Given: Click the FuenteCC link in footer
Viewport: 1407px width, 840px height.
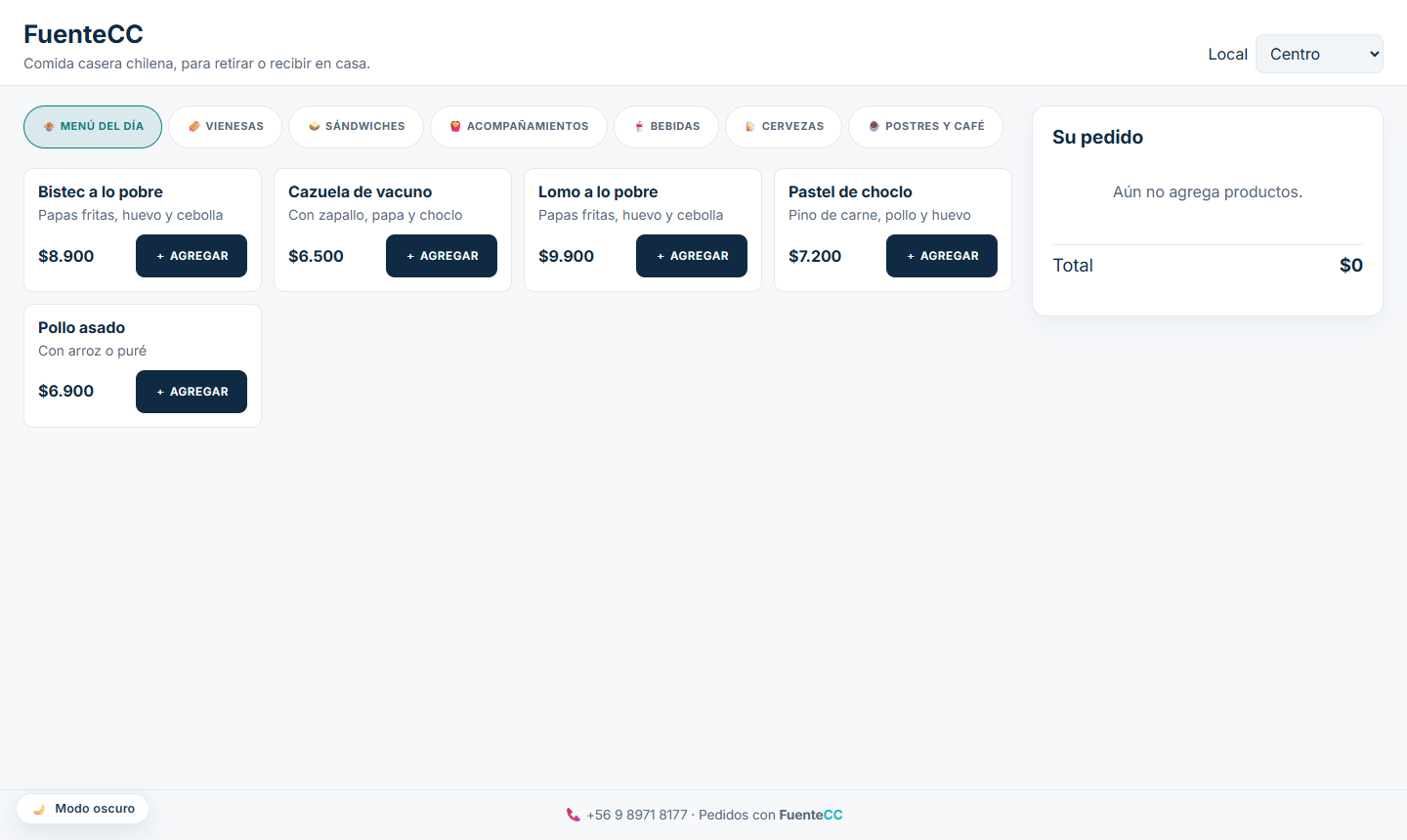Looking at the screenshot, I should 811,815.
